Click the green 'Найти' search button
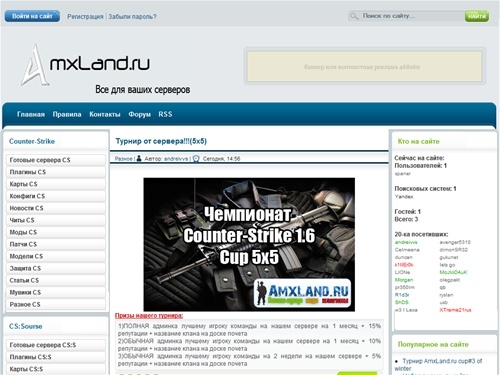Image resolution: width=500 pixels, height=375 pixels. click(477, 16)
